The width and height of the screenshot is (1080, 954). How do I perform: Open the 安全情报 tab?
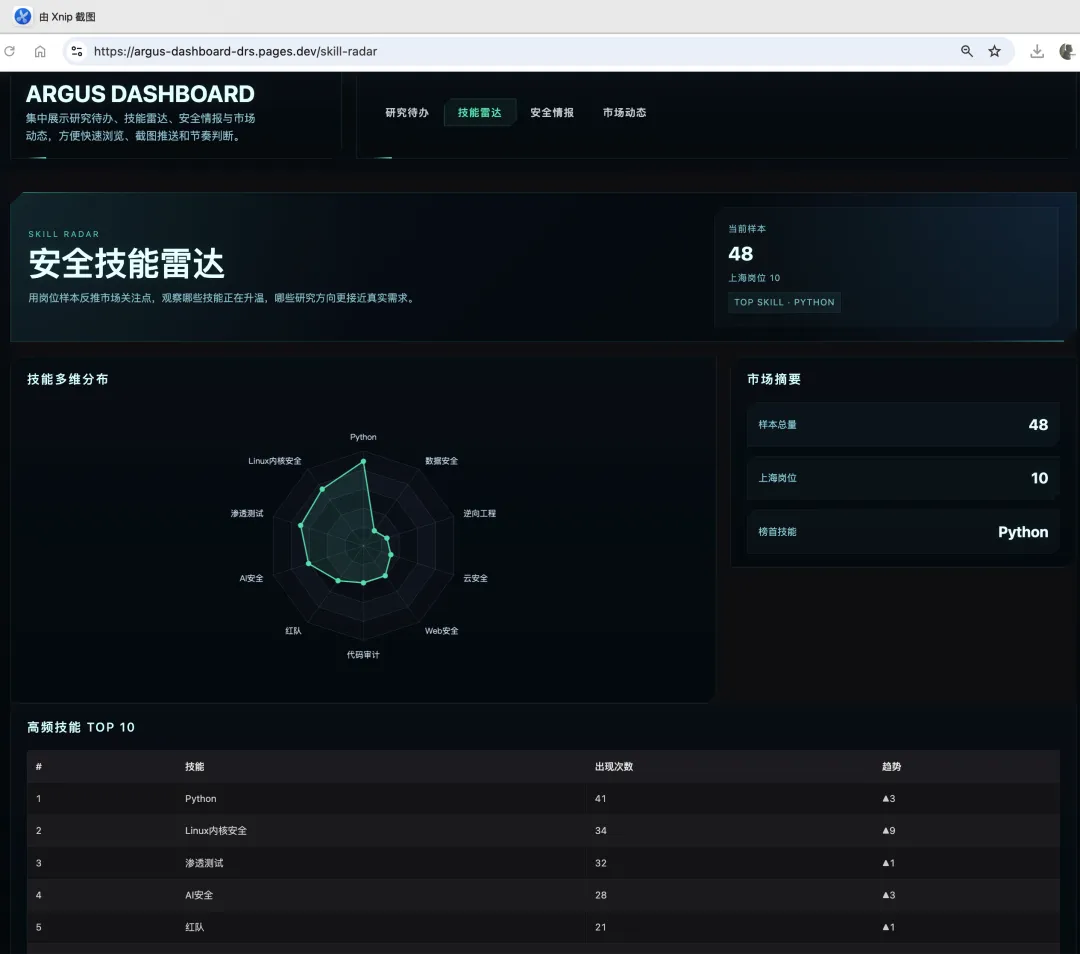click(552, 112)
